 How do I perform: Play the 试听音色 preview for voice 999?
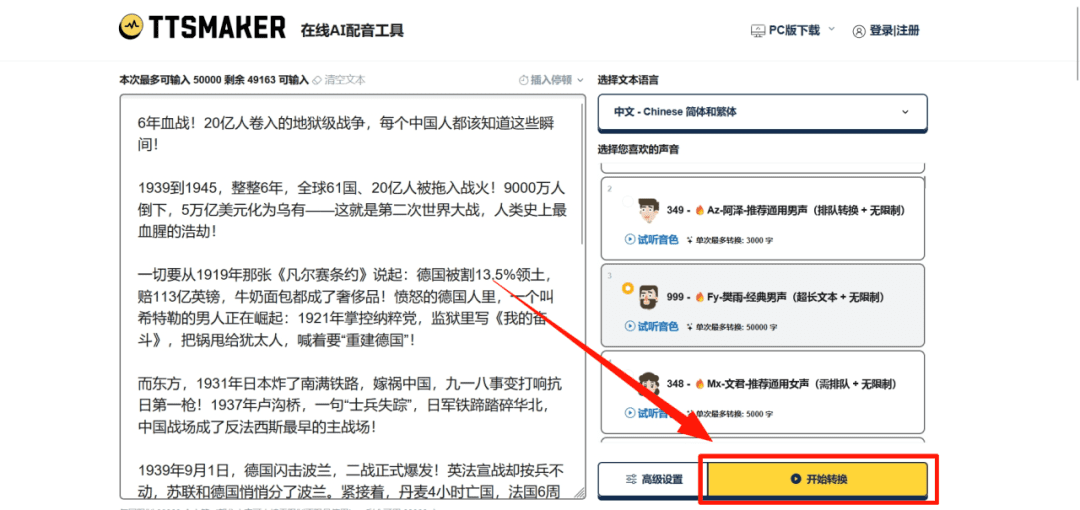[x=651, y=326]
